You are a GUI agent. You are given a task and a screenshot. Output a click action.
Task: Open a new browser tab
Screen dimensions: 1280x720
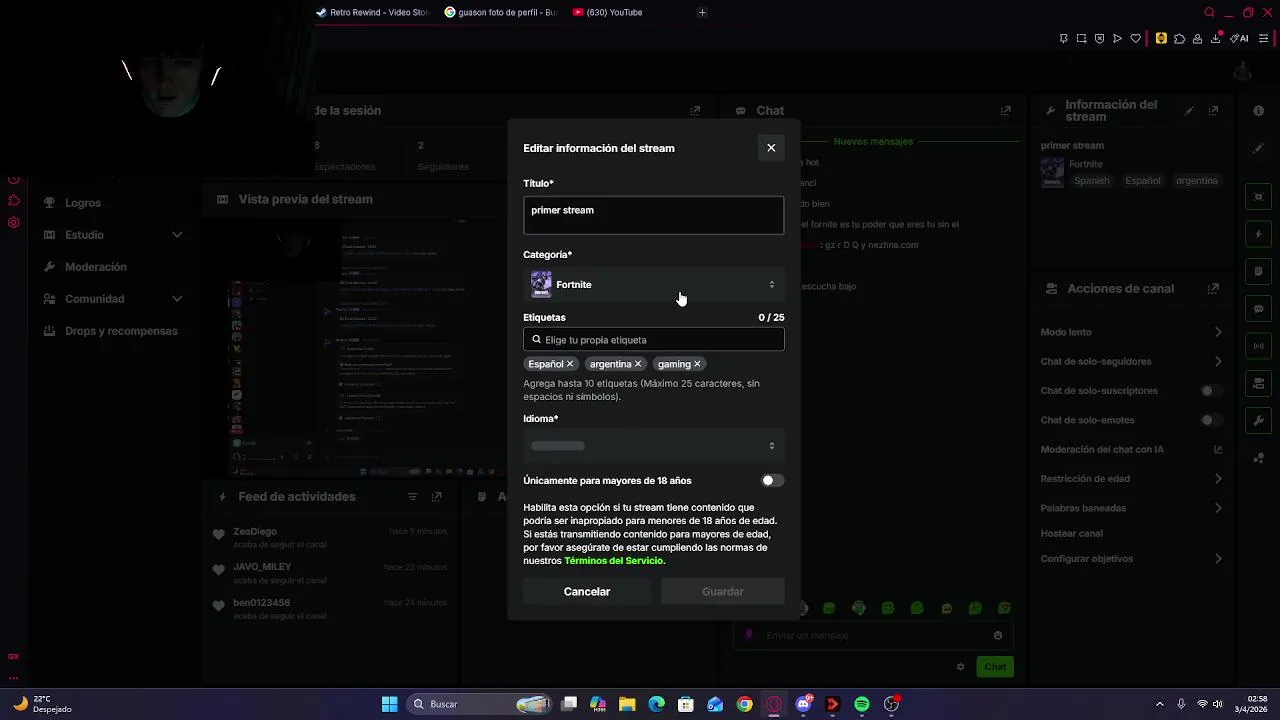(702, 13)
